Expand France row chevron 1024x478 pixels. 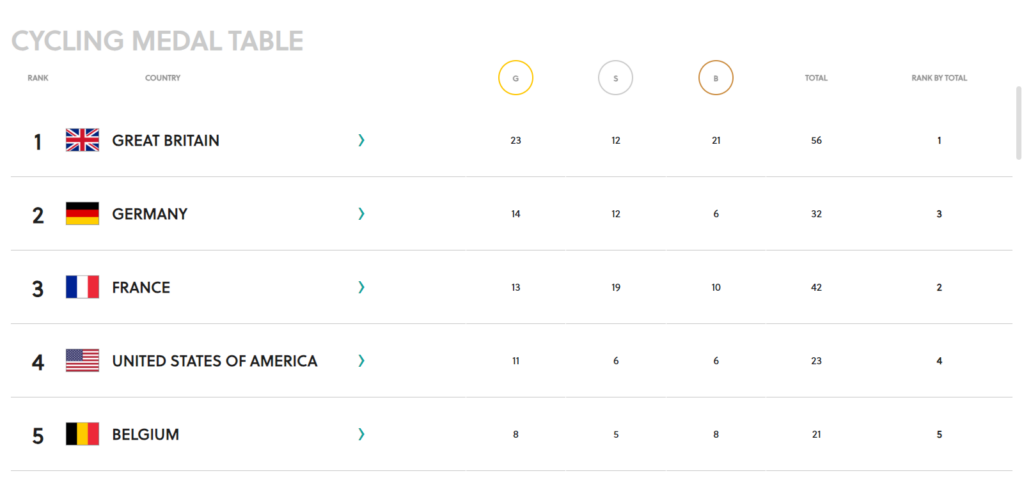point(361,287)
